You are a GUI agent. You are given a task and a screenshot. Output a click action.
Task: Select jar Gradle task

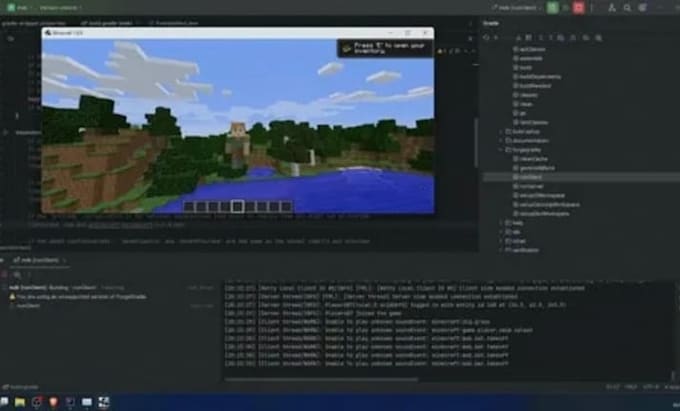[520, 113]
